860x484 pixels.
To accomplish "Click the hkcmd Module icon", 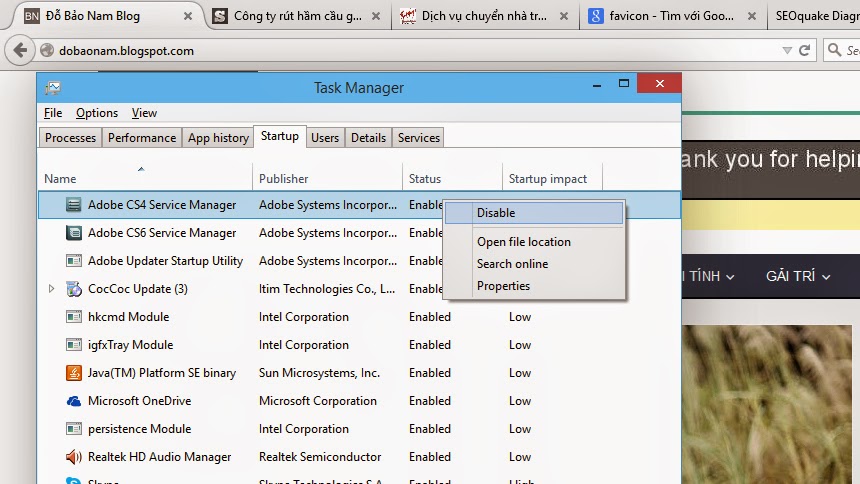I will click(73, 317).
